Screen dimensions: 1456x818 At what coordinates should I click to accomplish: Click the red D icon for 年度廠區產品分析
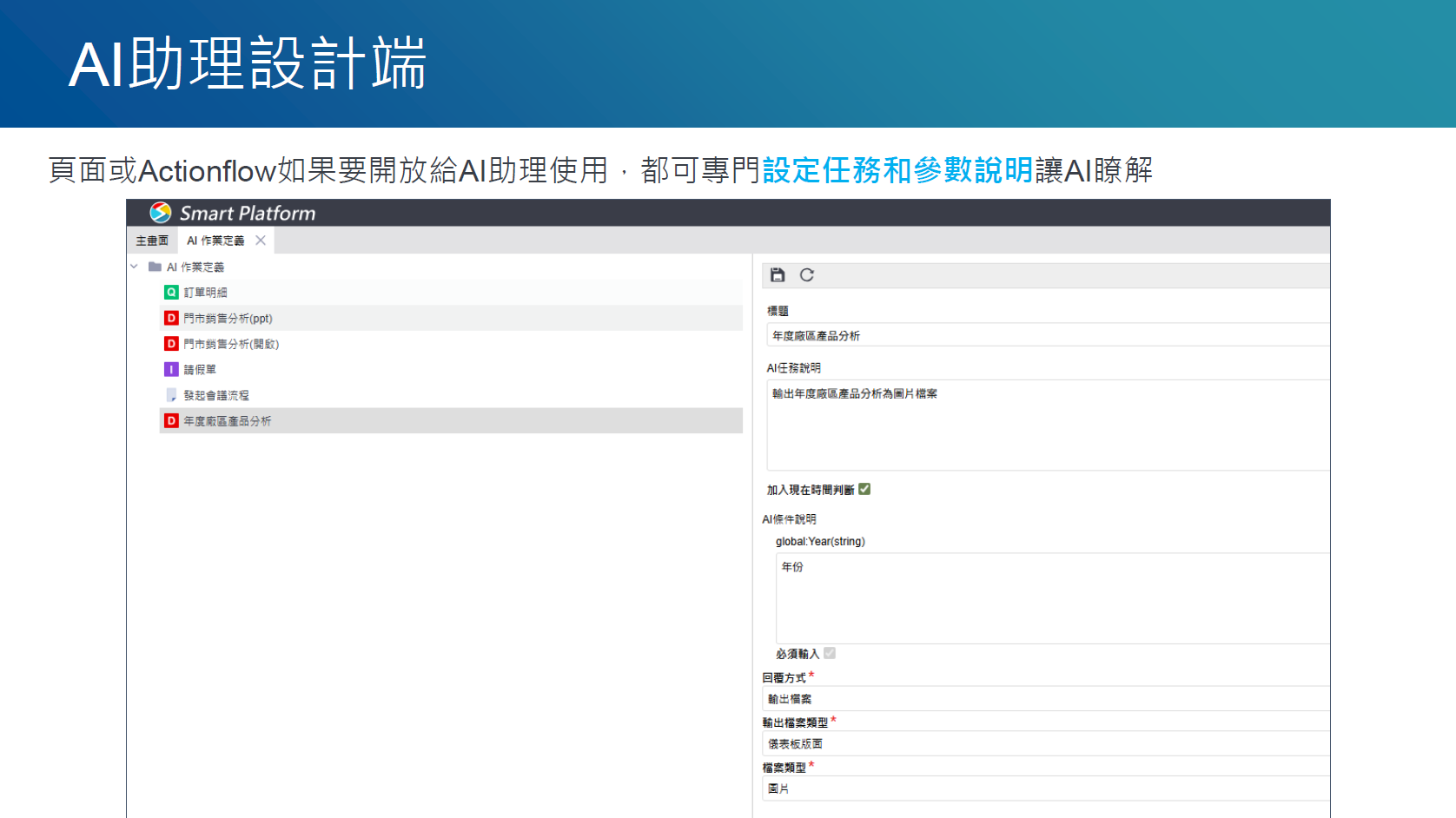pos(170,420)
